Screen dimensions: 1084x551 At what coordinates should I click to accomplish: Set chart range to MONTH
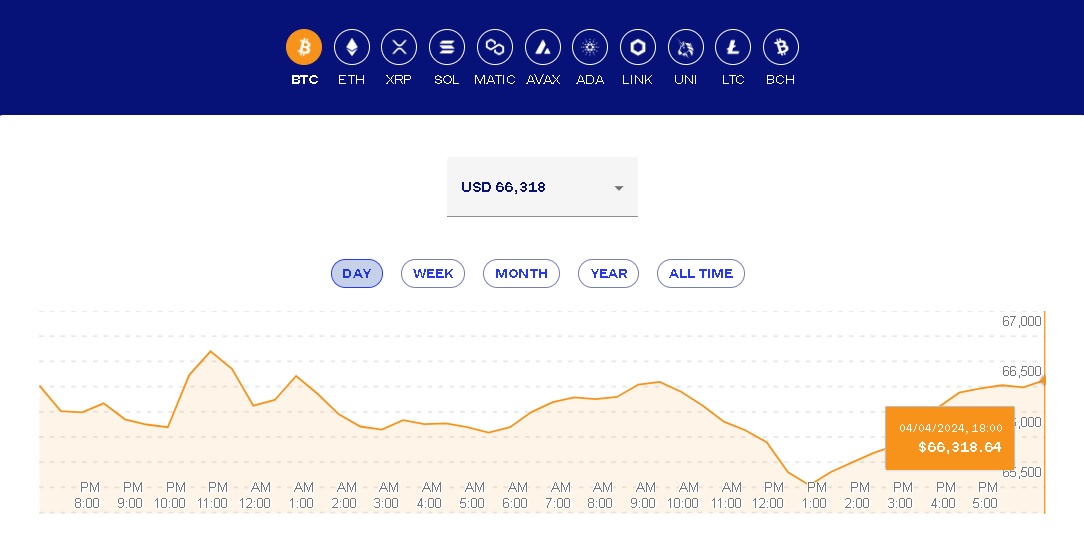pos(521,273)
